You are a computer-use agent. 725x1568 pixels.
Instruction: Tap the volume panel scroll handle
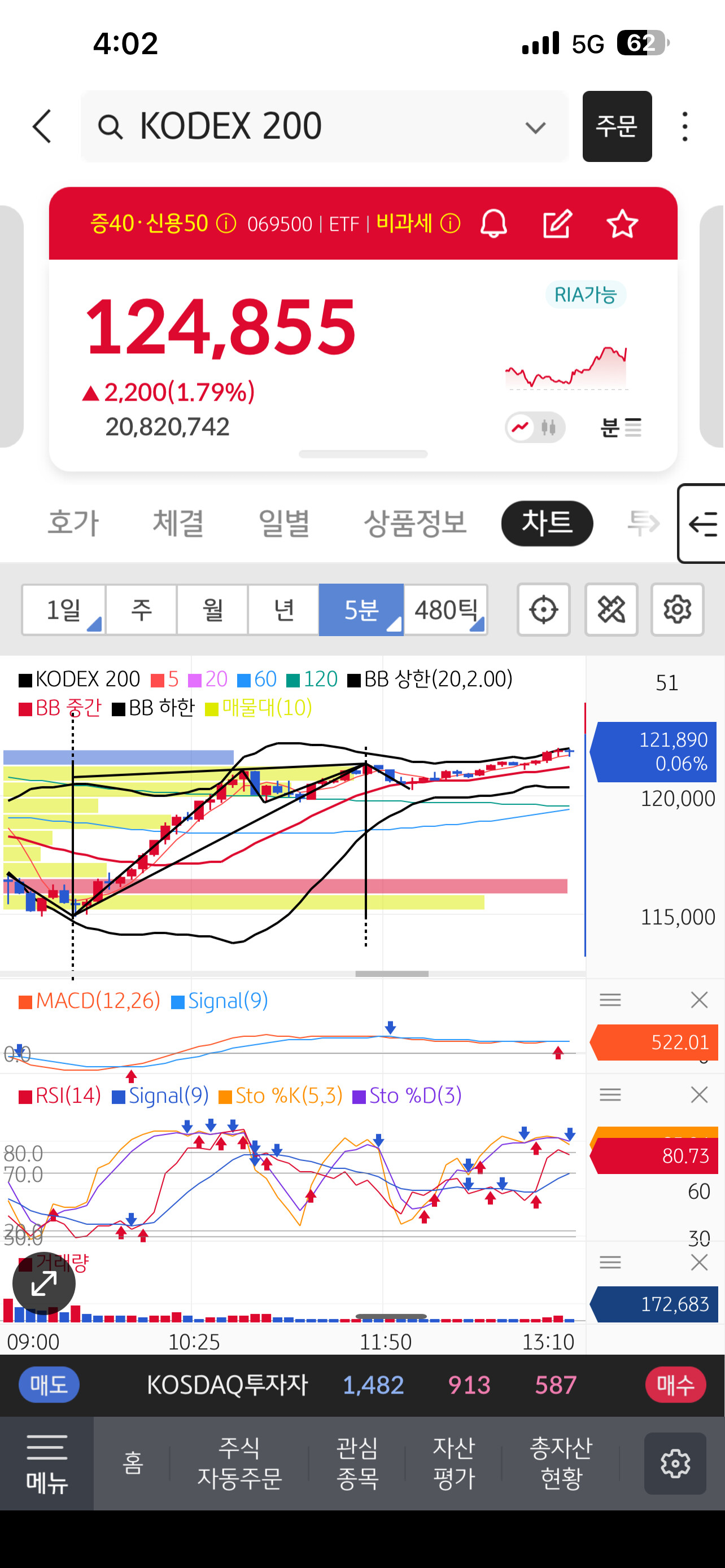391,1316
